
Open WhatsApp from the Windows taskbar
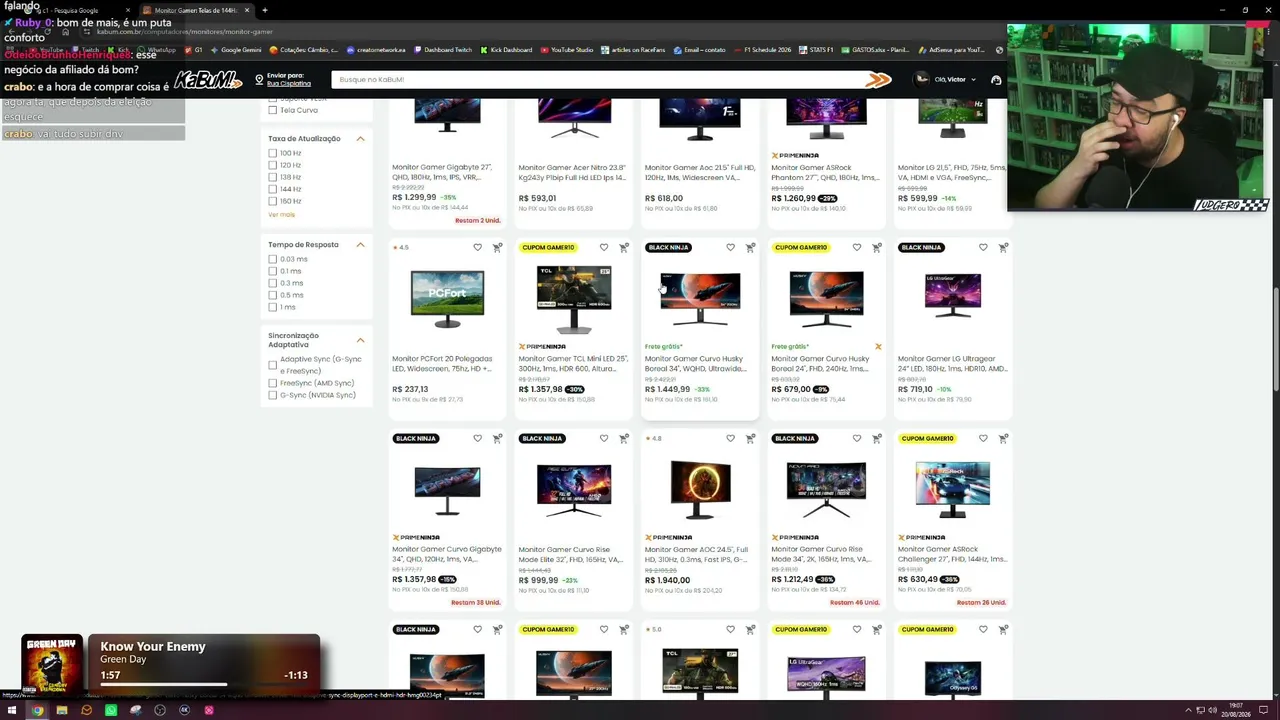pos(111,710)
